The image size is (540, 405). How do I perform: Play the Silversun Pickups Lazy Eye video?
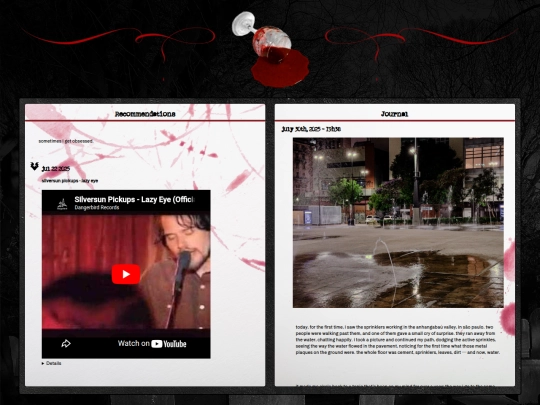click(x=126, y=274)
